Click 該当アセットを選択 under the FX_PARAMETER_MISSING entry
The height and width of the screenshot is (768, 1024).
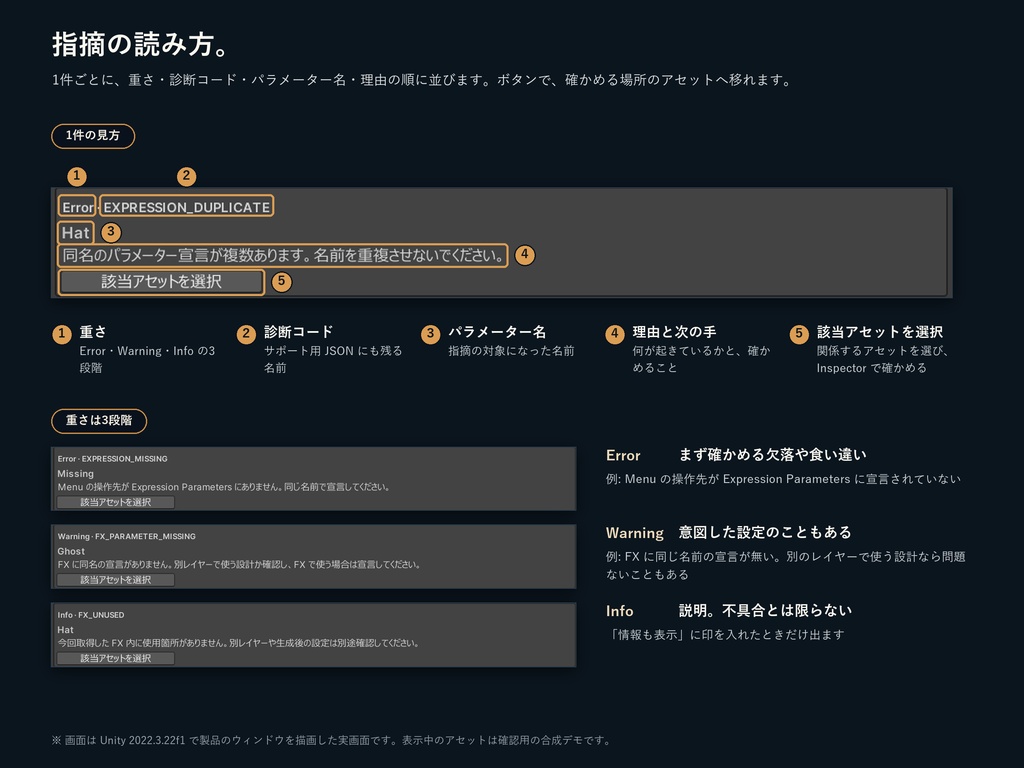click(116, 580)
